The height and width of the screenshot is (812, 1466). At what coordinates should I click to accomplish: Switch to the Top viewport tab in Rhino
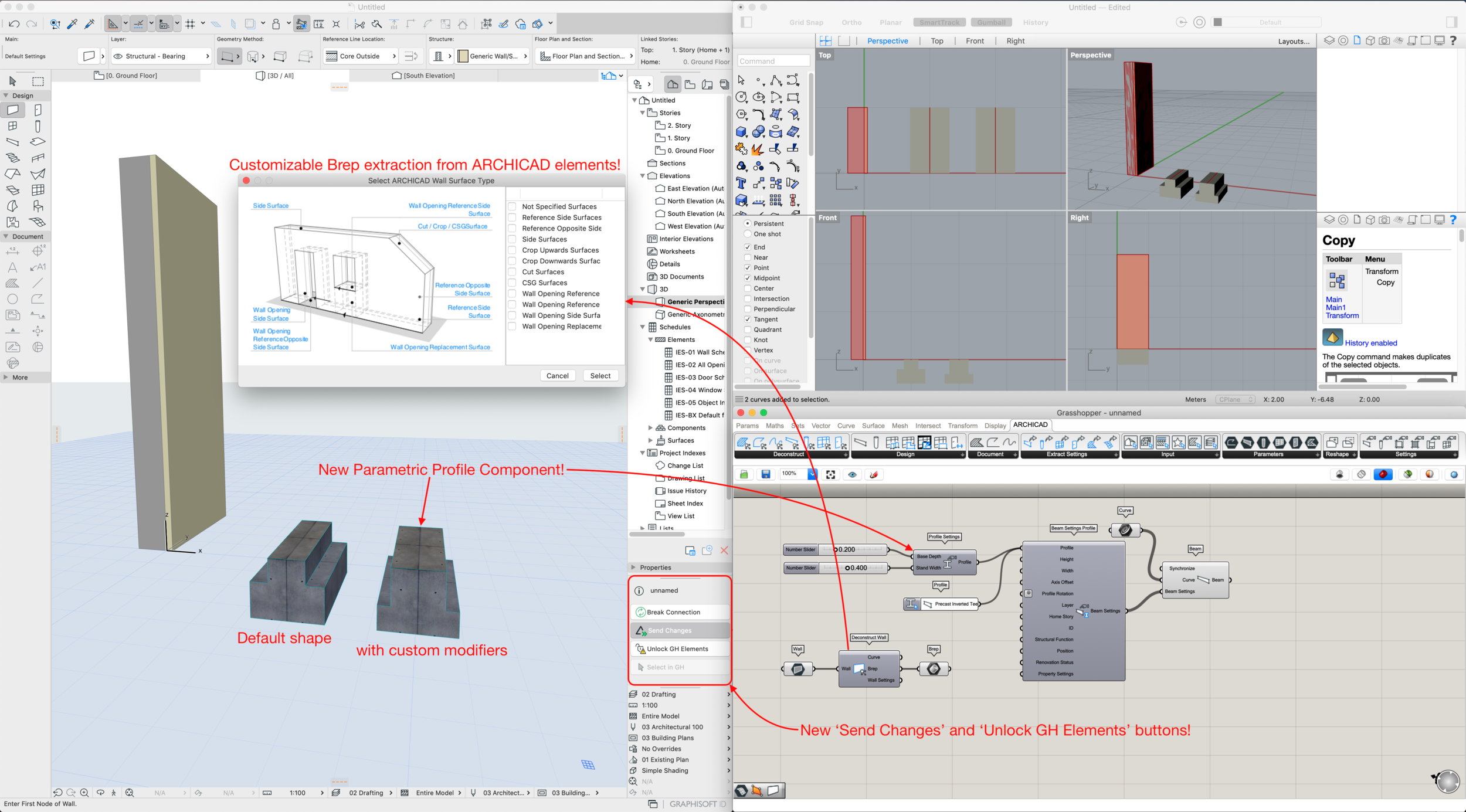[x=937, y=41]
